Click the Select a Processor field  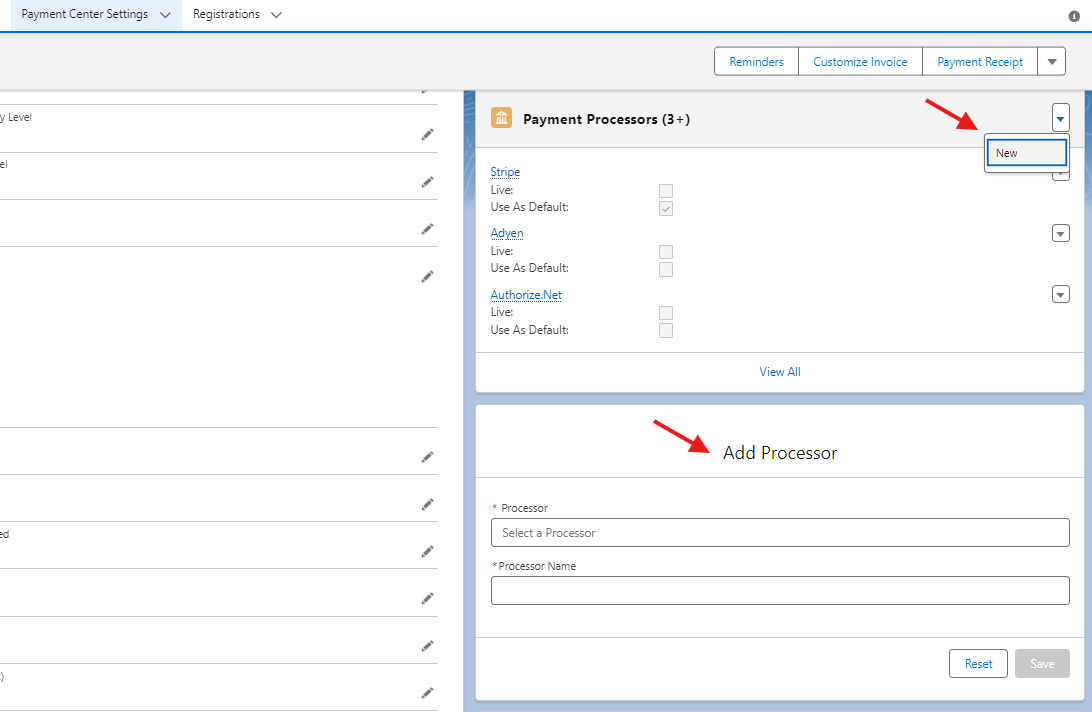[780, 533]
